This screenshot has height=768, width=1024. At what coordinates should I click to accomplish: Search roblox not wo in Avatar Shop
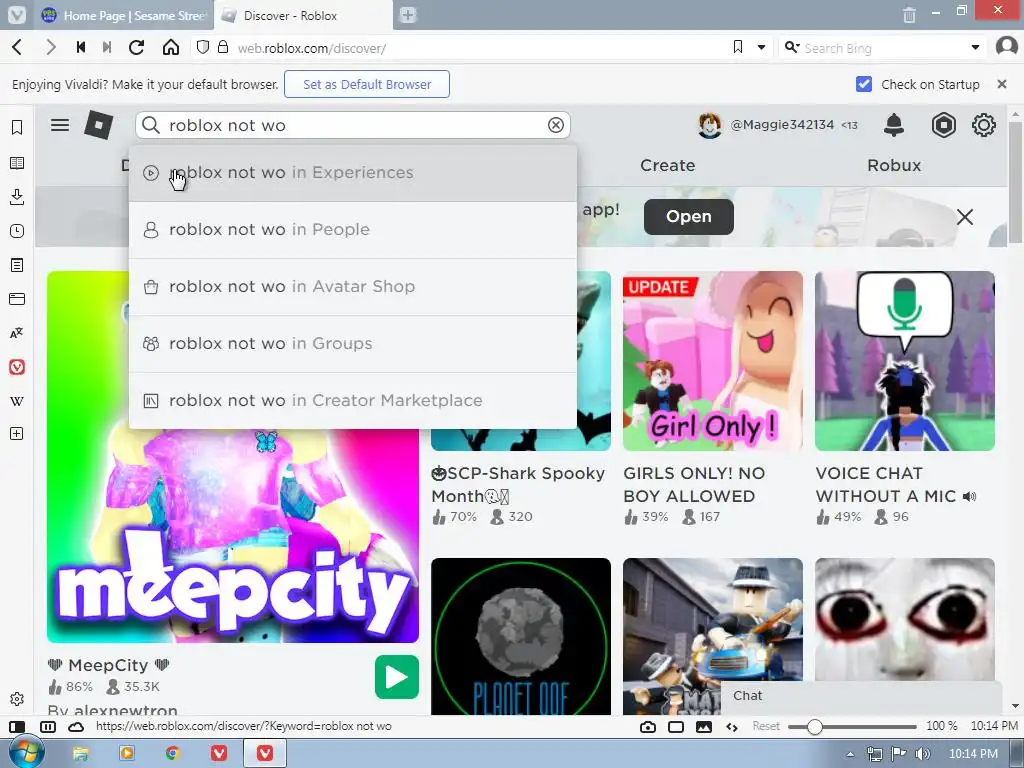click(353, 287)
